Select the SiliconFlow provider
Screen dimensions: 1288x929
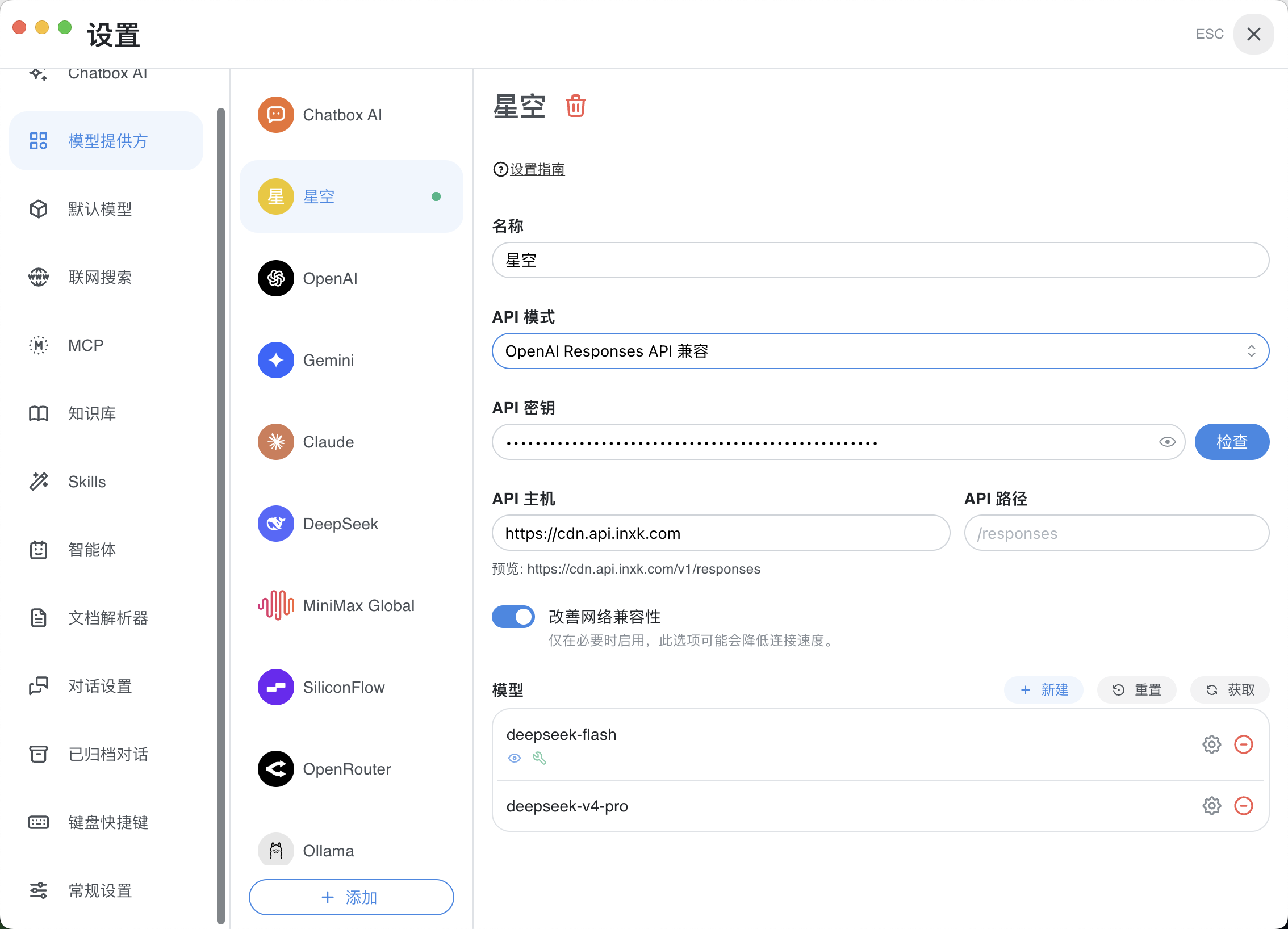tap(352, 687)
